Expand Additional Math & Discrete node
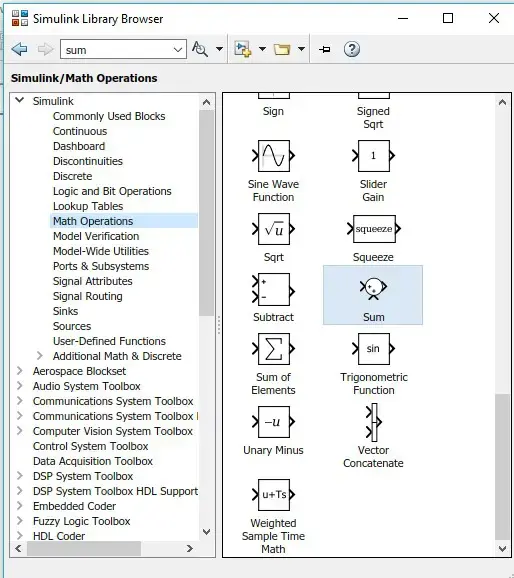Viewport: 514px width, 578px height. click(40, 356)
